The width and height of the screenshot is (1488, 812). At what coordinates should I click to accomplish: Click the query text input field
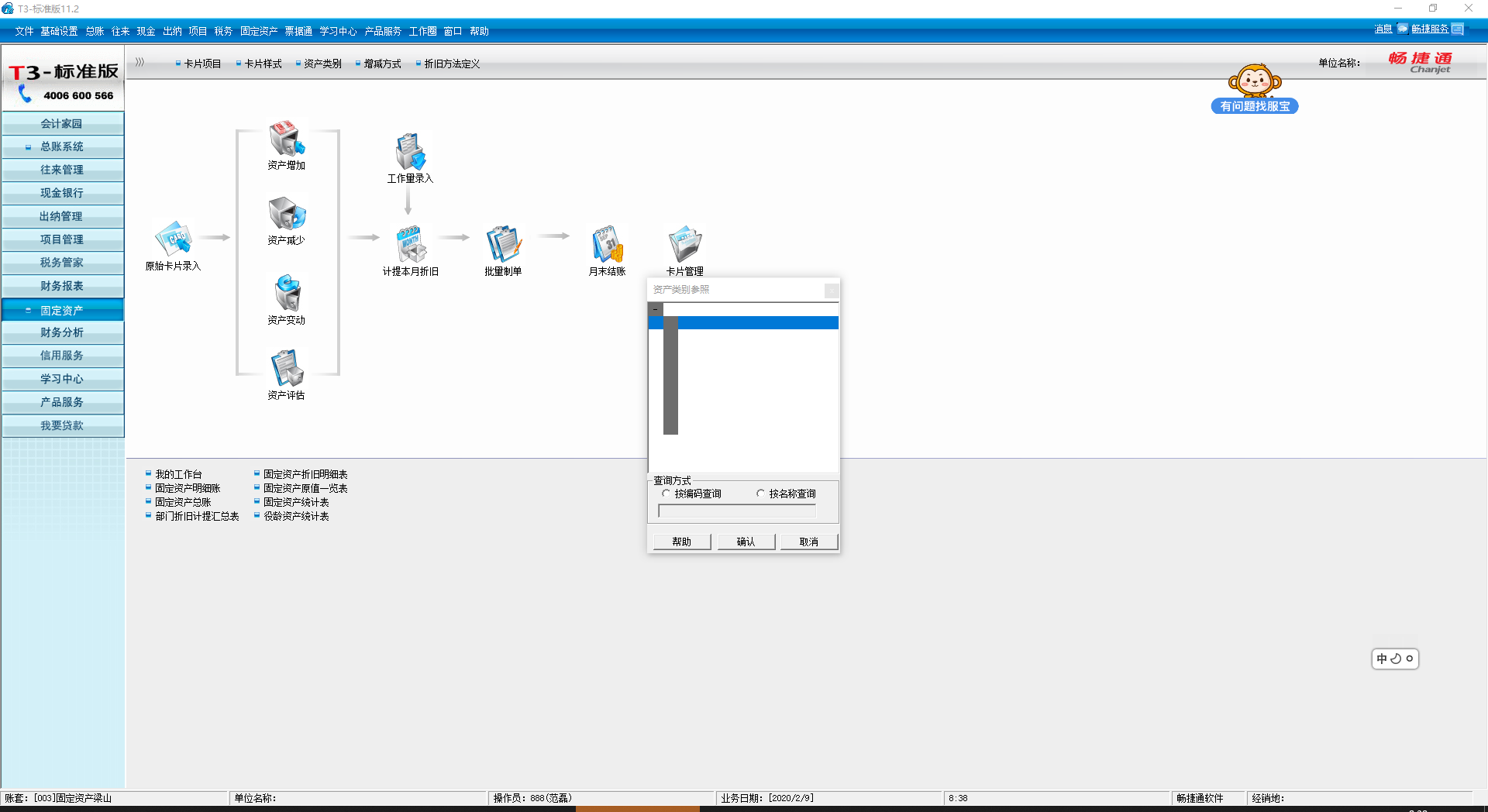(737, 511)
